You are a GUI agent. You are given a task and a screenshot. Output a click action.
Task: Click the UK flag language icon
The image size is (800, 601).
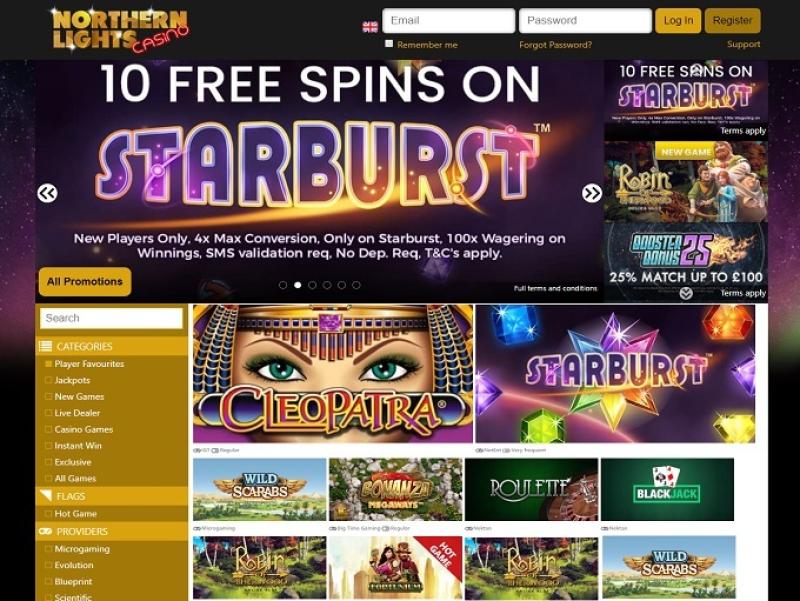pos(370,27)
